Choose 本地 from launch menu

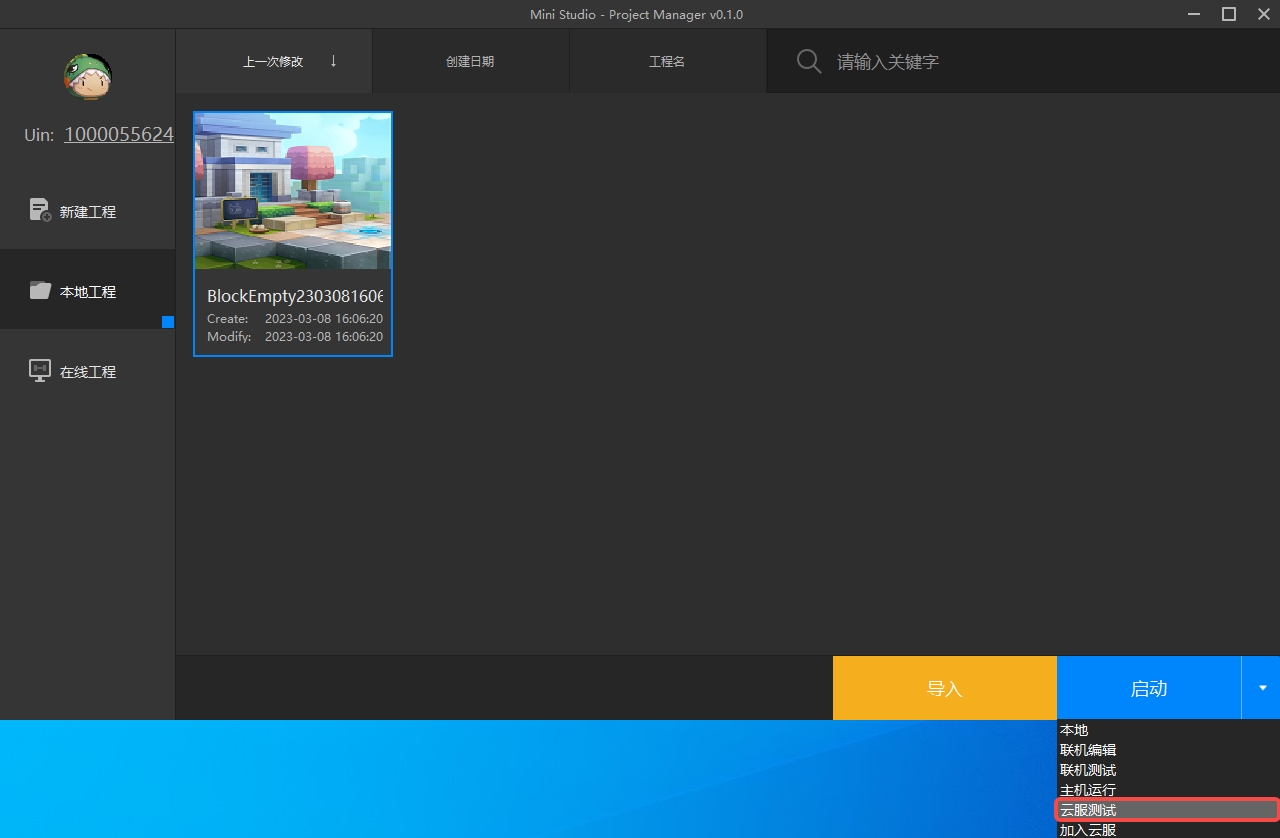coord(1168,730)
